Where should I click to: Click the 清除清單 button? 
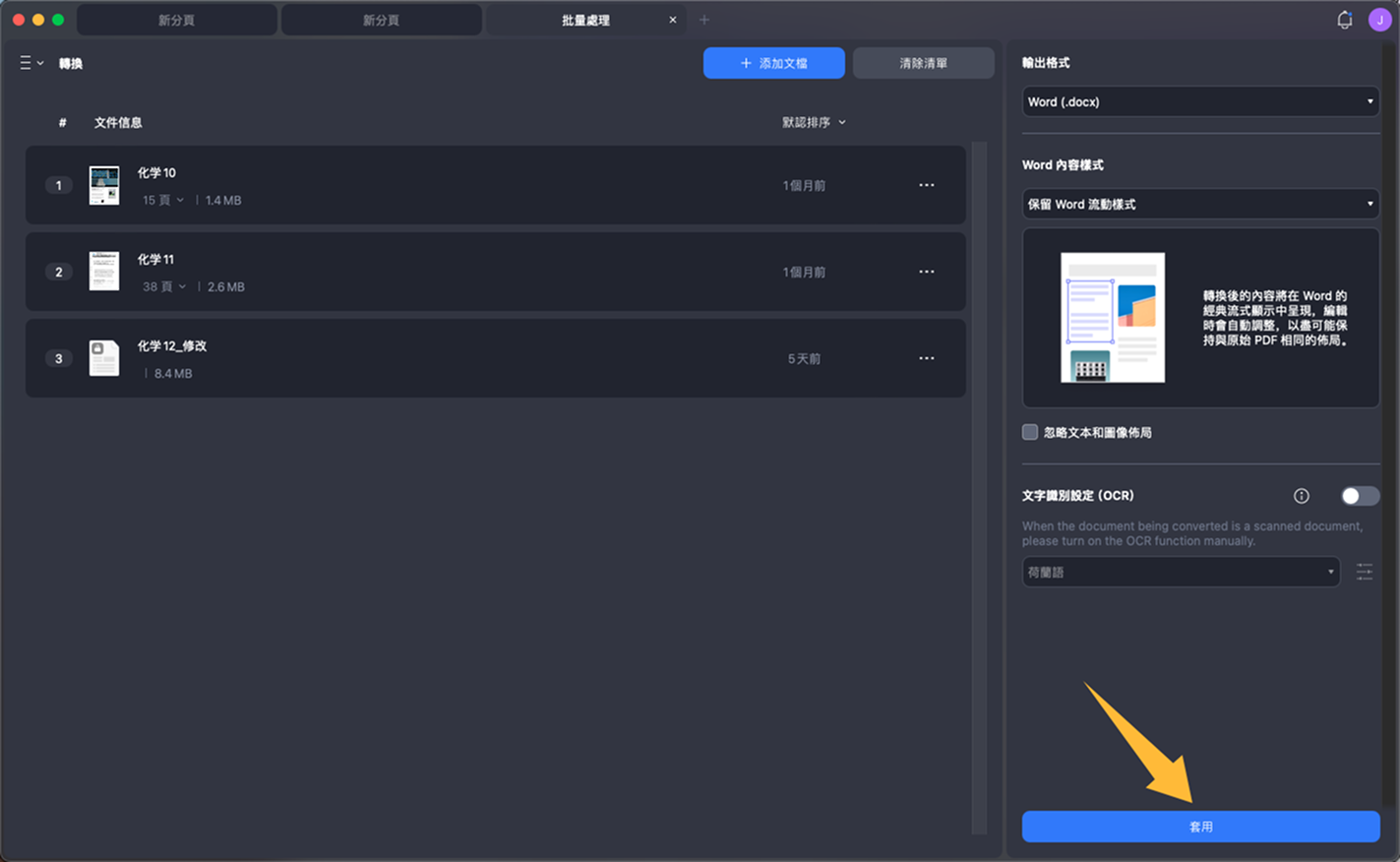[x=924, y=63]
